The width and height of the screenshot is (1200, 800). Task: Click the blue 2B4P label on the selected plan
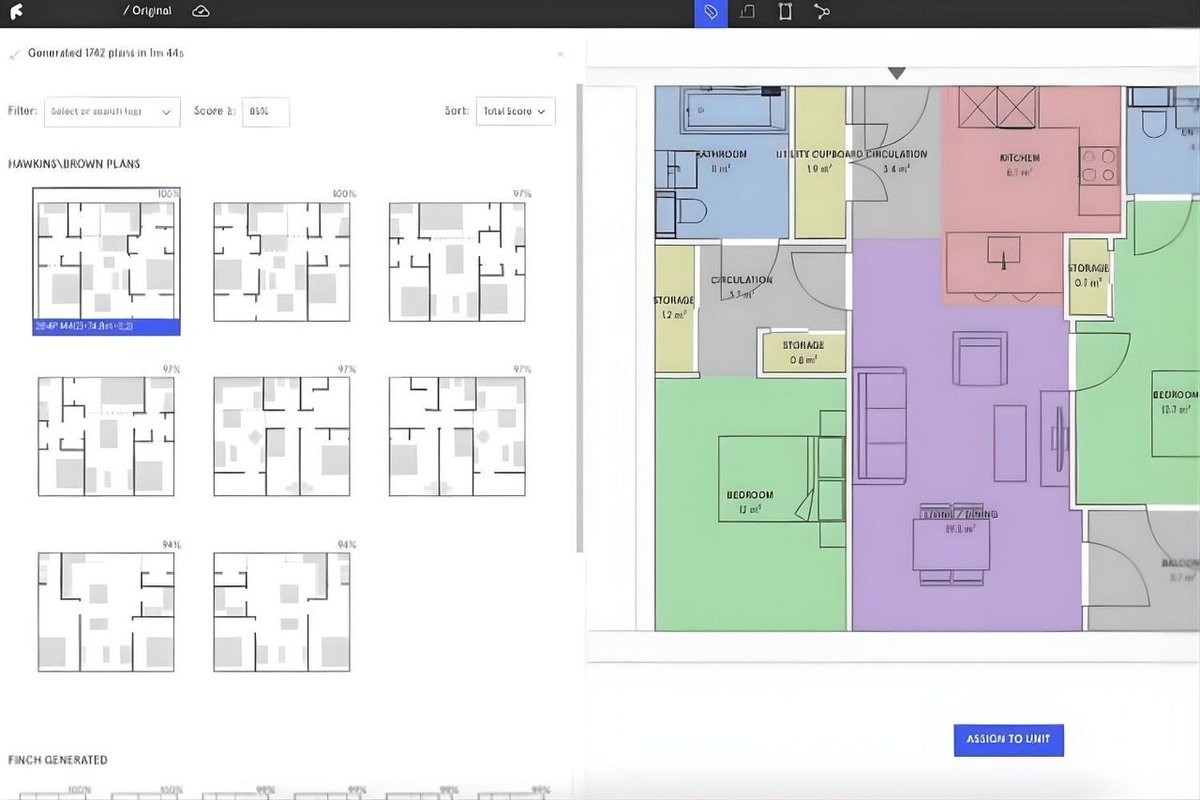pyautogui.click(x=106, y=327)
